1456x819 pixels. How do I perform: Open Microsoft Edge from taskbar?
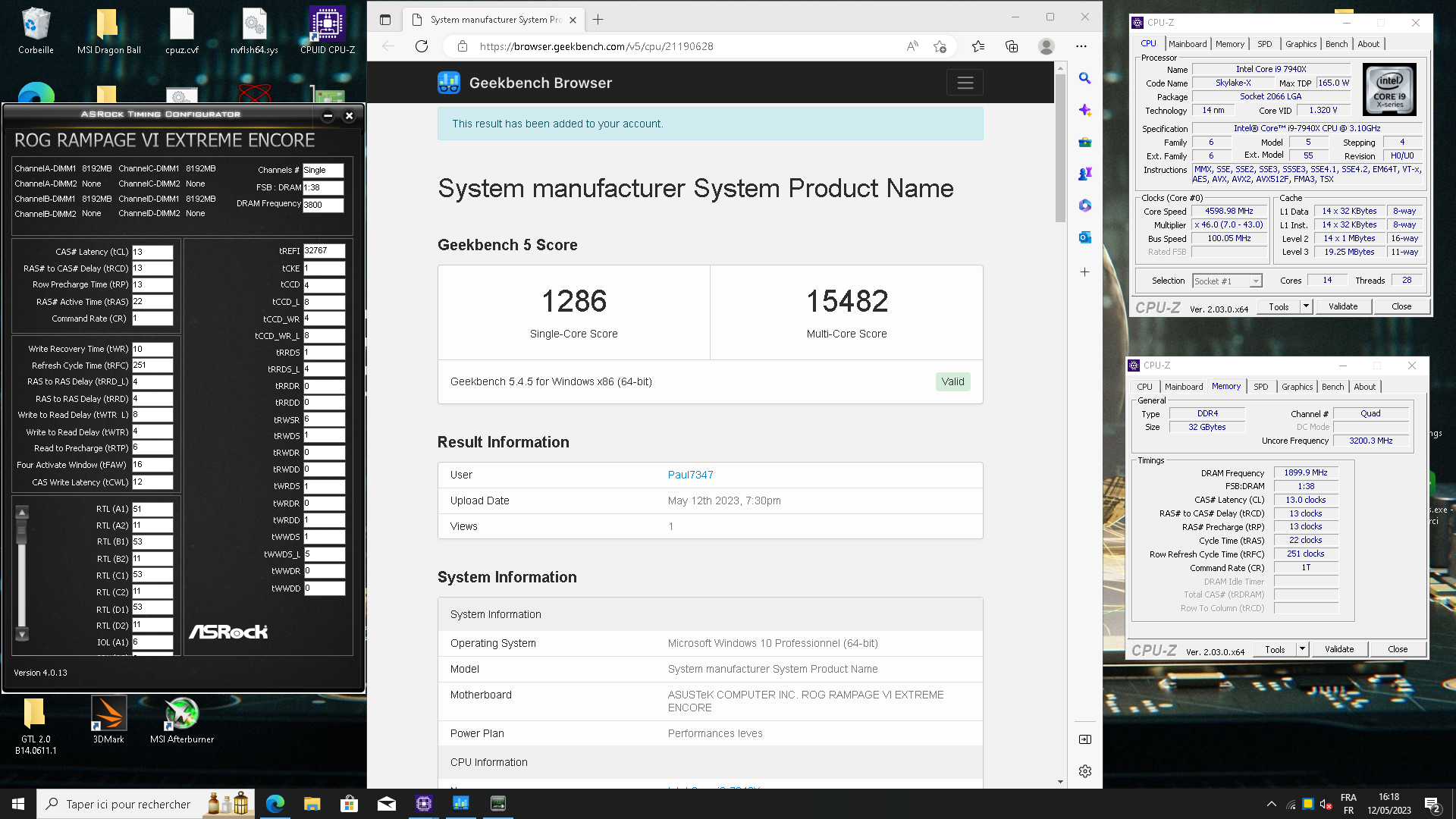pos(275,804)
